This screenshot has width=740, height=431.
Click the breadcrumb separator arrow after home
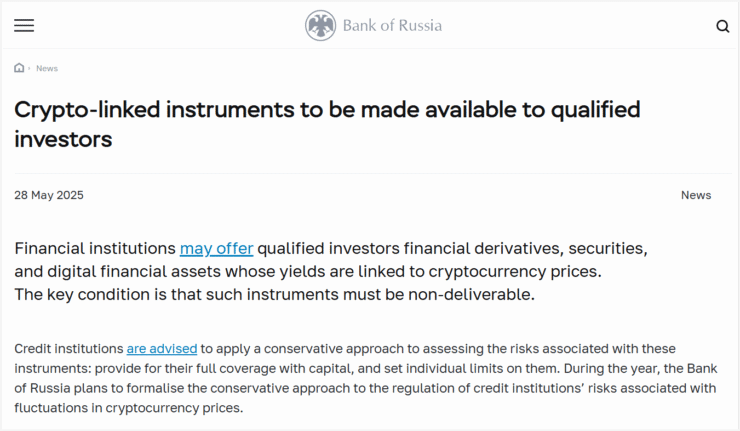(x=30, y=68)
